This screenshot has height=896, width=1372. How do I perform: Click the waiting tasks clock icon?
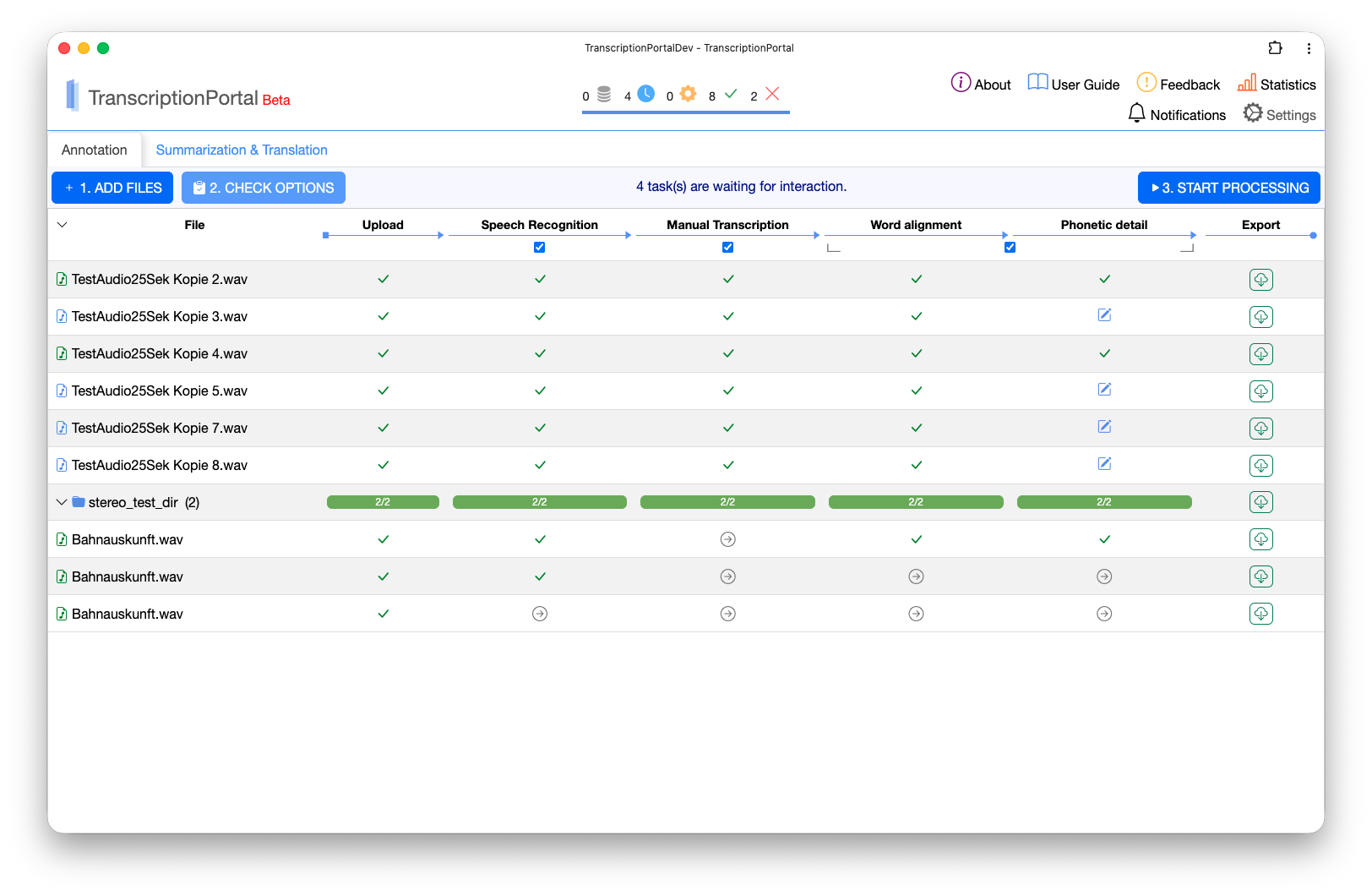pos(645,93)
